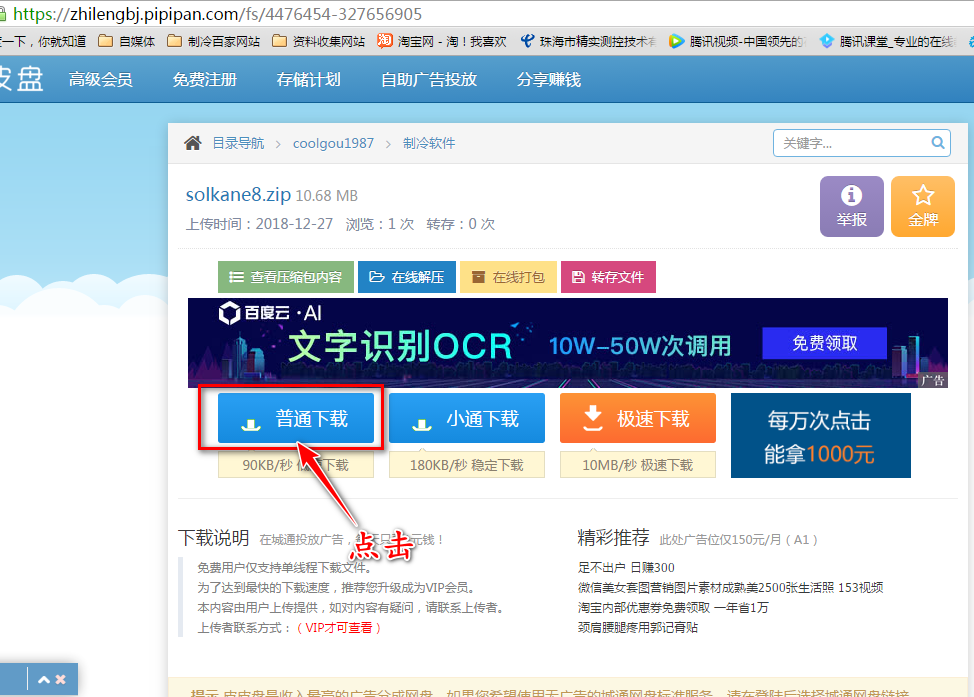This screenshot has width=974, height=697.
Task: Click 此处广告位仅150元/月 (A1) text
Action: [x=739, y=539]
